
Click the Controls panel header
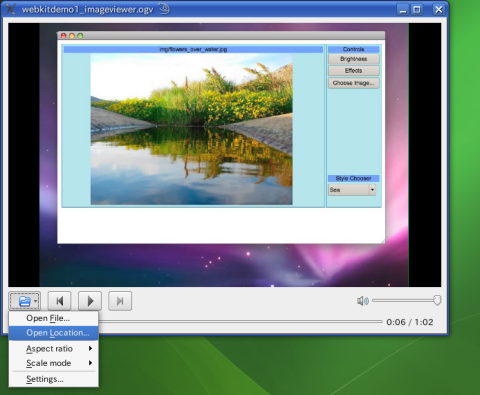(354, 49)
